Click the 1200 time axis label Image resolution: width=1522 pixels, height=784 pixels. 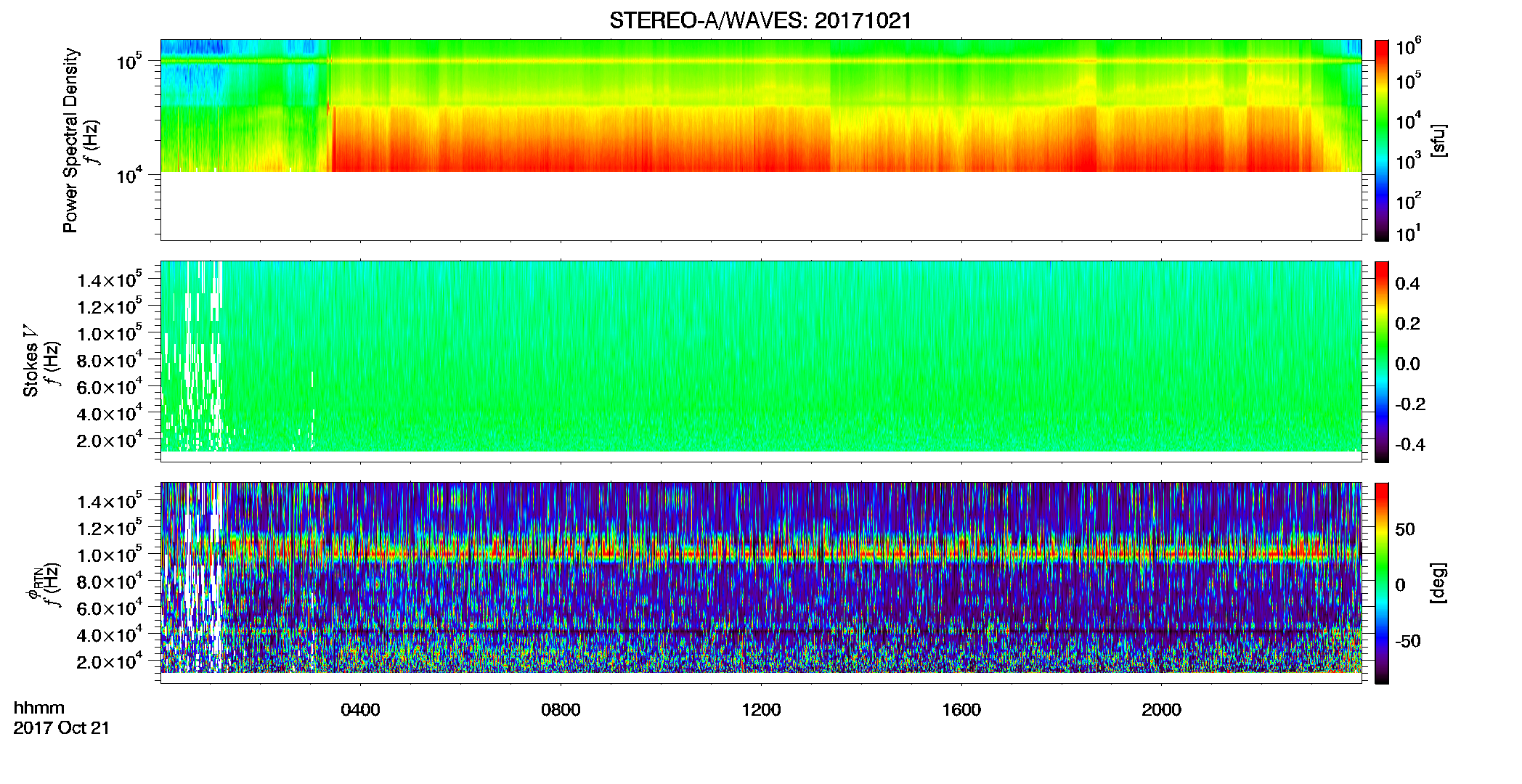pos(761,710)
